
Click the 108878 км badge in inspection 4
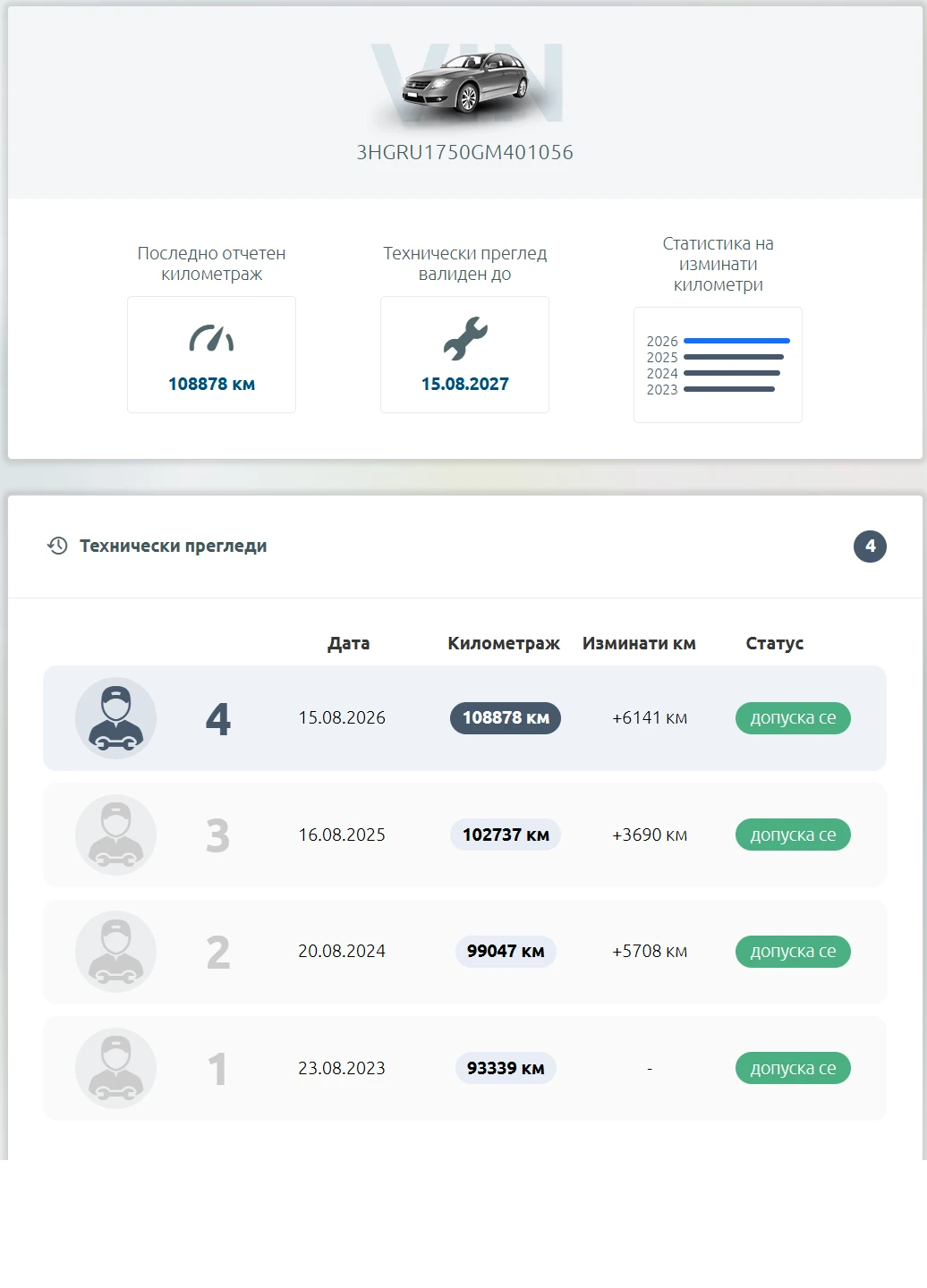click(x=506, y=718)
